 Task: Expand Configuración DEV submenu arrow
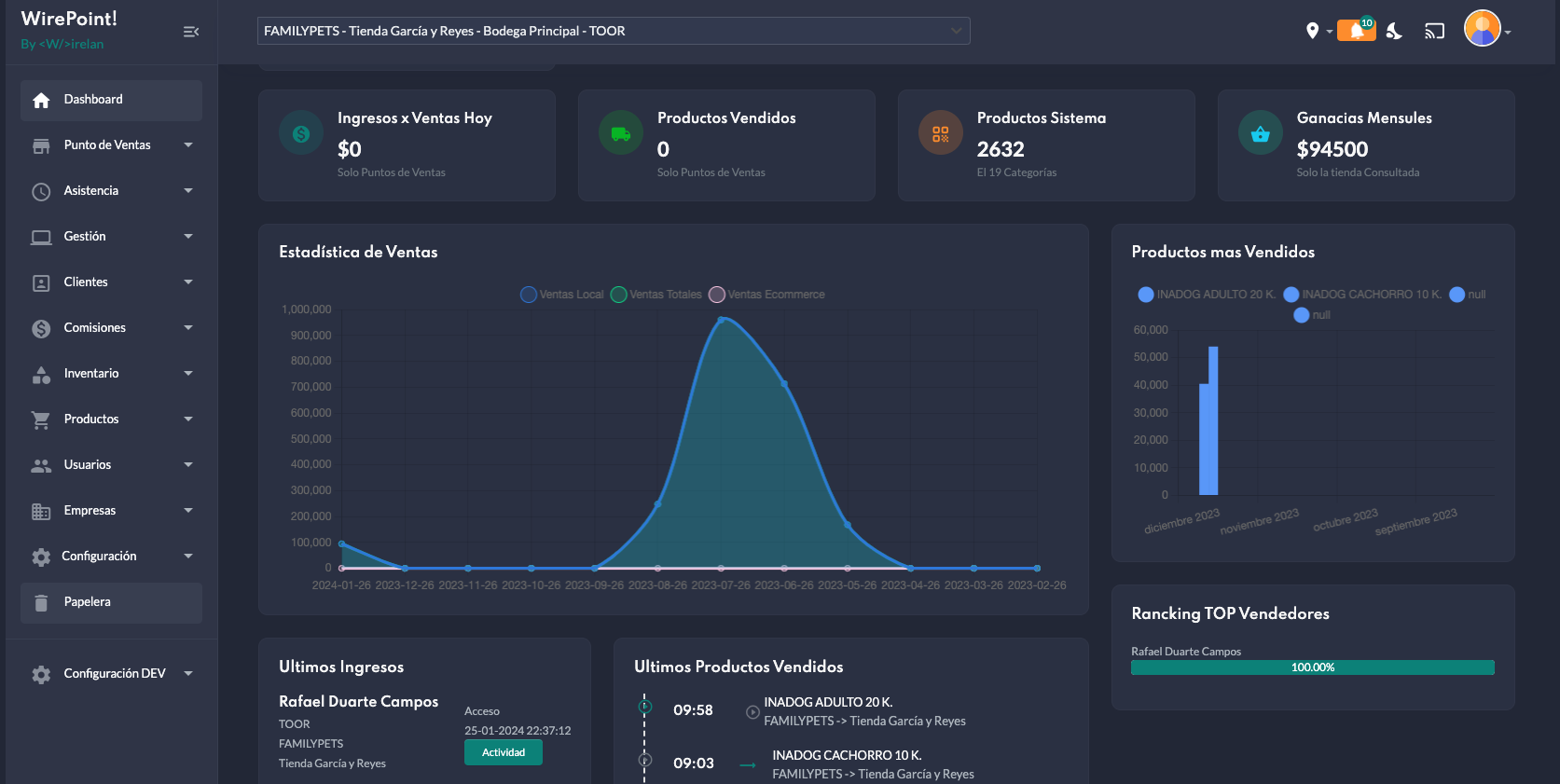[x=188, y=674]
